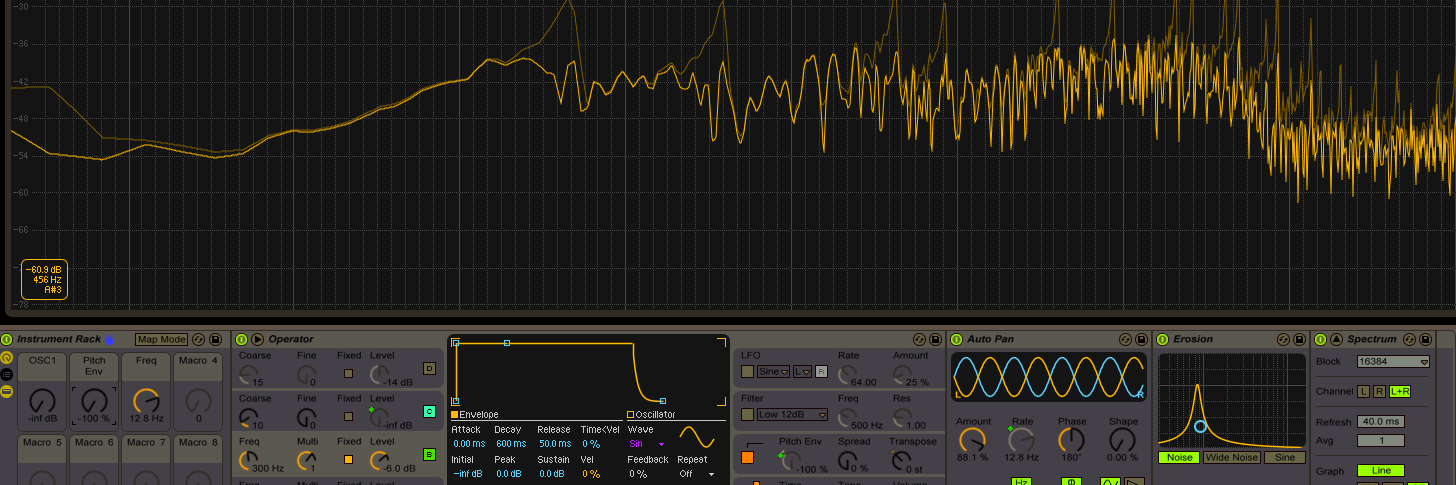Switch to the Envelope tab
1456x485 pixels.
(475, 414)
